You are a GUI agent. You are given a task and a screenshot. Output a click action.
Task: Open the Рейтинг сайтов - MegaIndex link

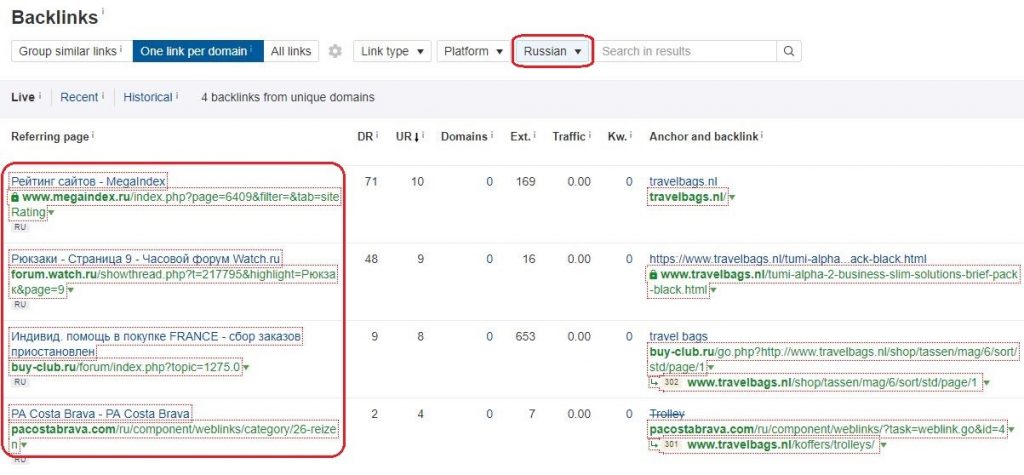click(x=88, y=181)
